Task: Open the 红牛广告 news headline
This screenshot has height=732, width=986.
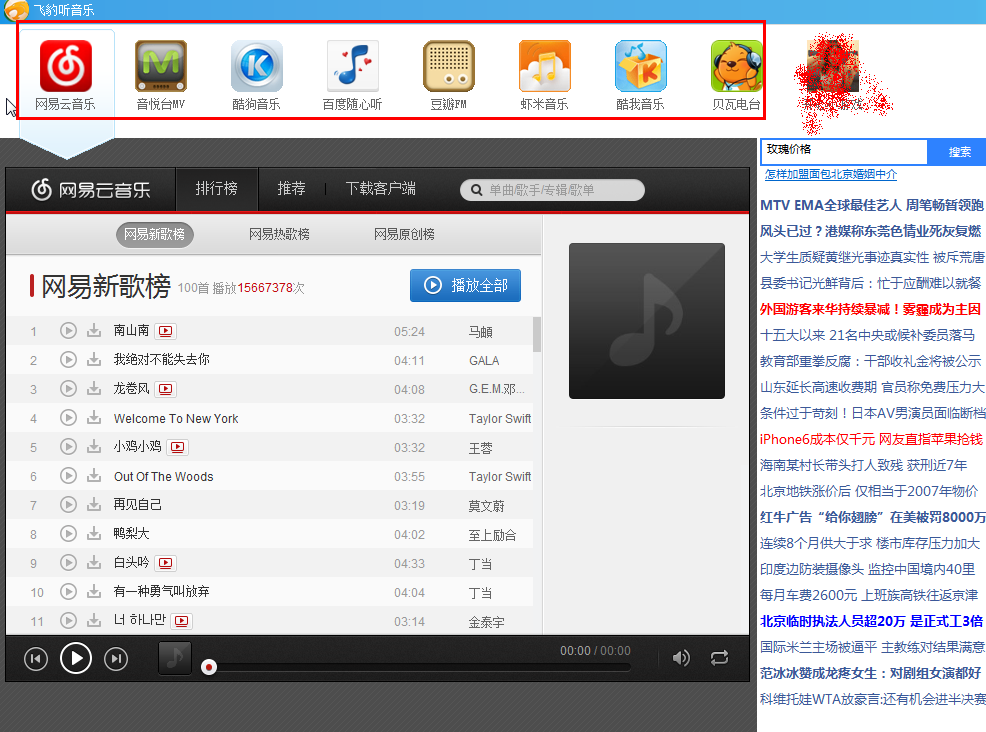Action: tap(873, 517)
